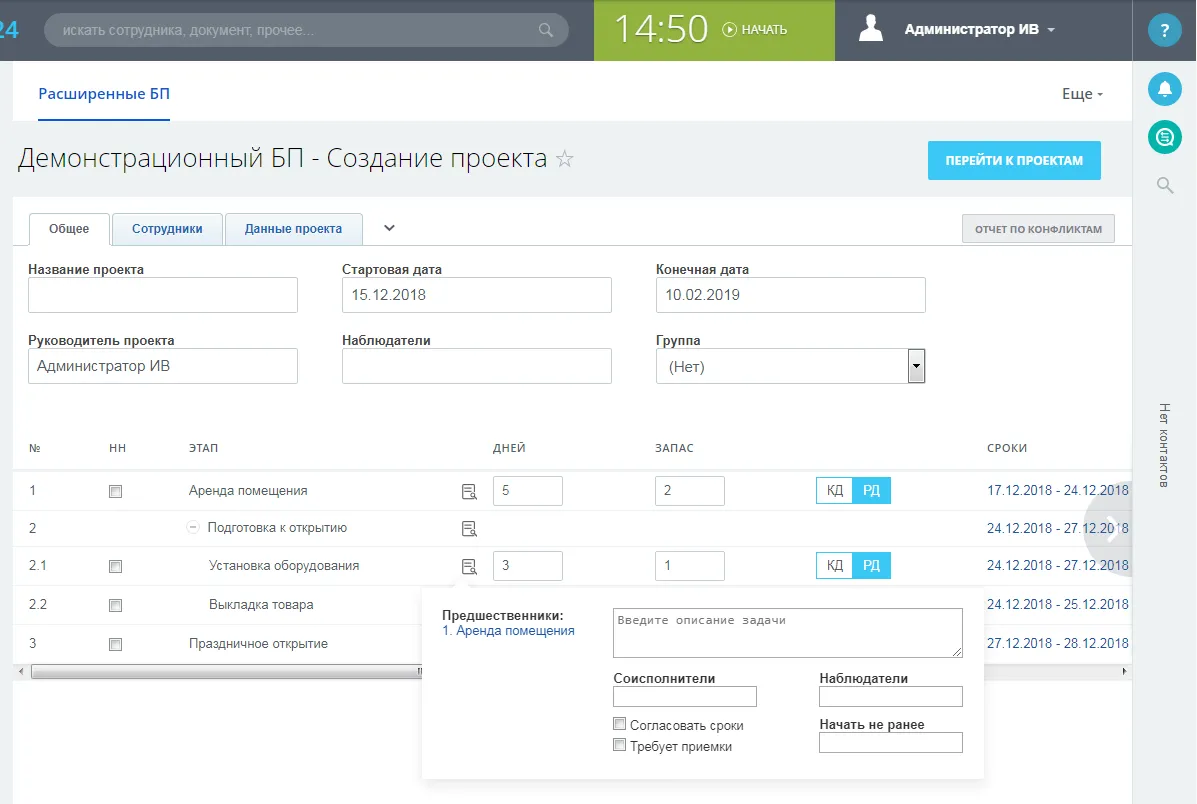1197x804 pixels.
Task: Open details icon for Подготовка к открытию
Action: click(469, 528)
